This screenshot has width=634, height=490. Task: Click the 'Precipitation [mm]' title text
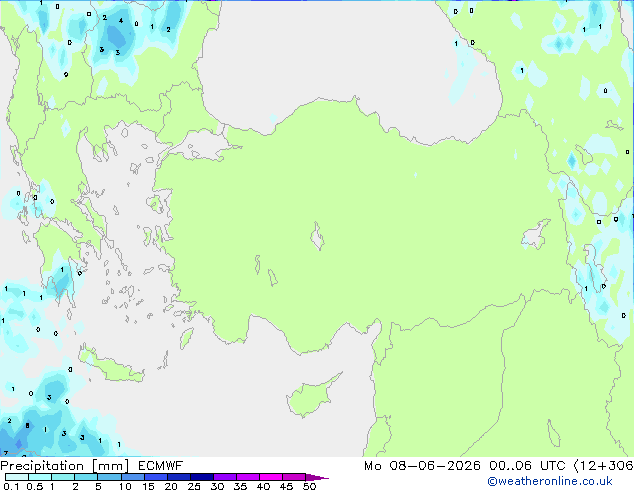coord(65,466)
